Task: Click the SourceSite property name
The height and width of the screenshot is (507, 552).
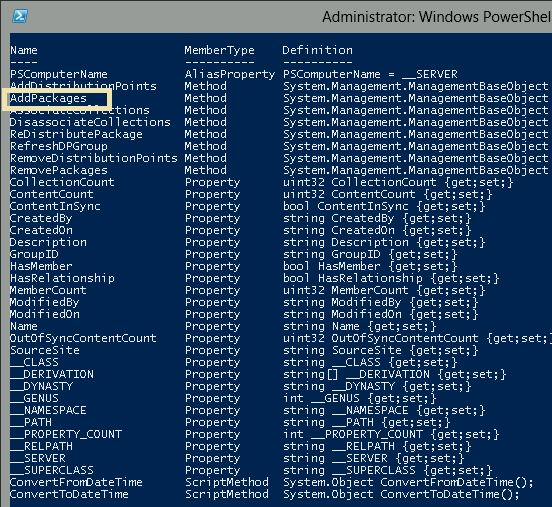Action: point(45,350)
